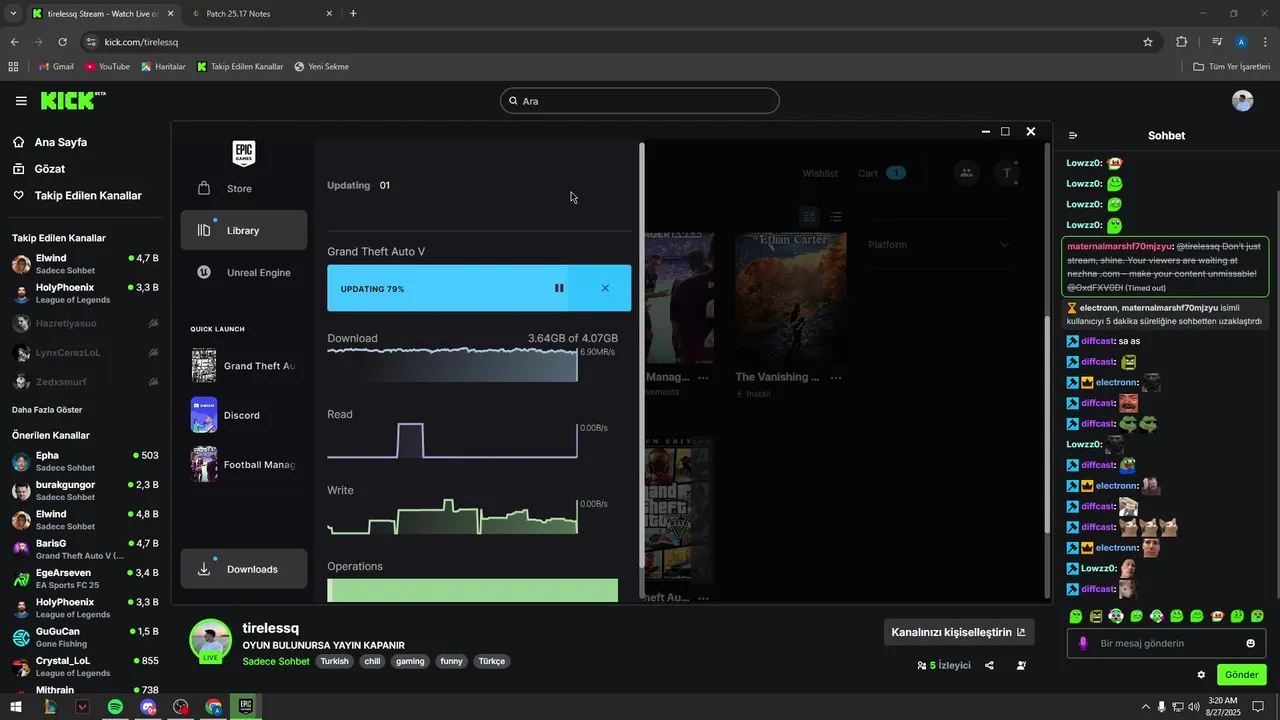Image resolution: width=1280 pixels, height=720 pixels.
Task: Select the gaming tag
Action: (x=410, y=661)
